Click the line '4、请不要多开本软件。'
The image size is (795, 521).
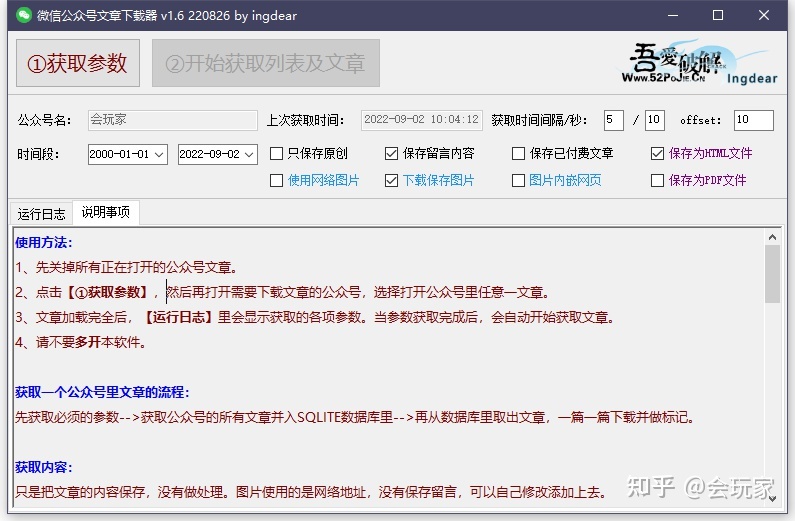coord(81,342)
